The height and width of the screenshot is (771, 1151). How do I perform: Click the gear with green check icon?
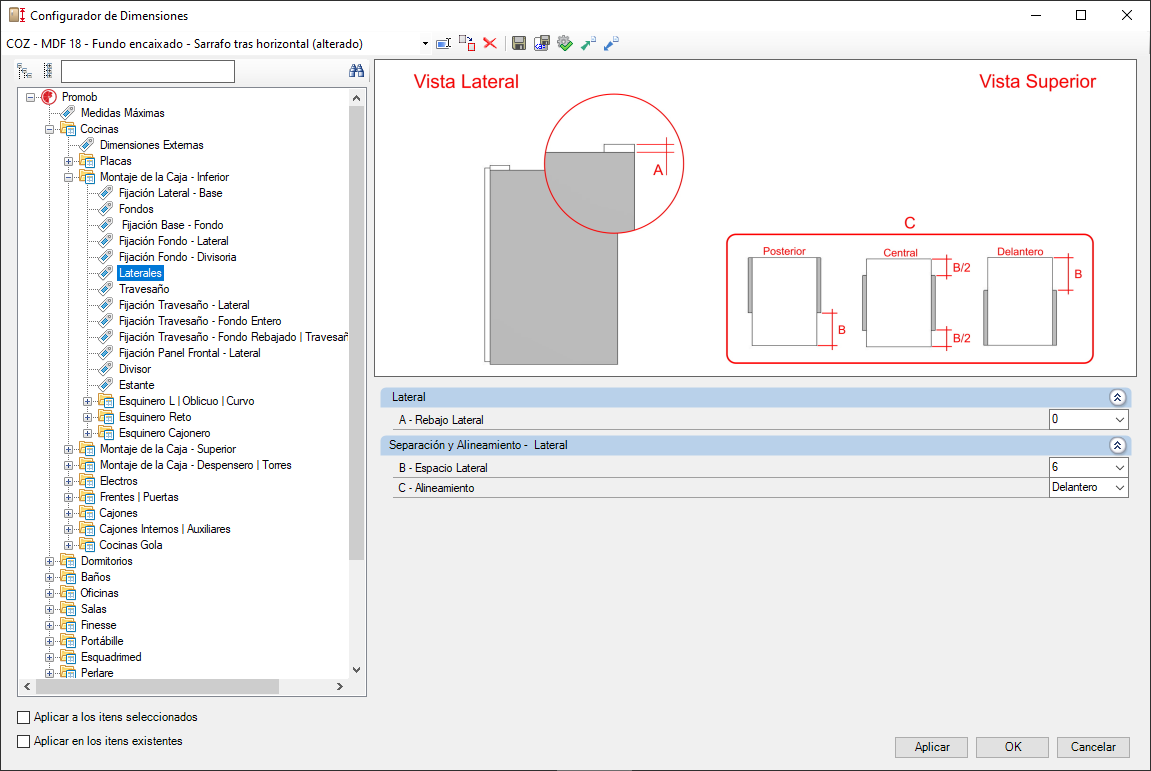pyautogui.click(x=564, y=43)
